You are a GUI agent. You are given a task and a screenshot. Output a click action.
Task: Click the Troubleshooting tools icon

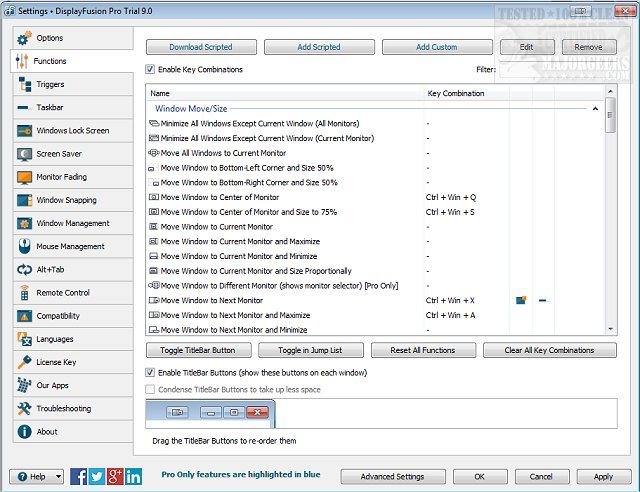click(x=24, y=408)
